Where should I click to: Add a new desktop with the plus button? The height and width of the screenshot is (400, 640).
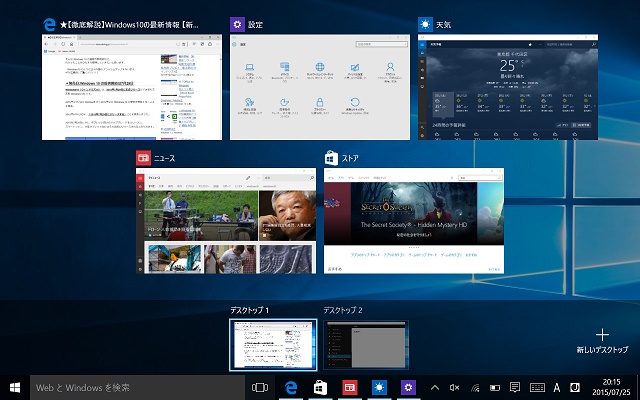coord(602,335)
